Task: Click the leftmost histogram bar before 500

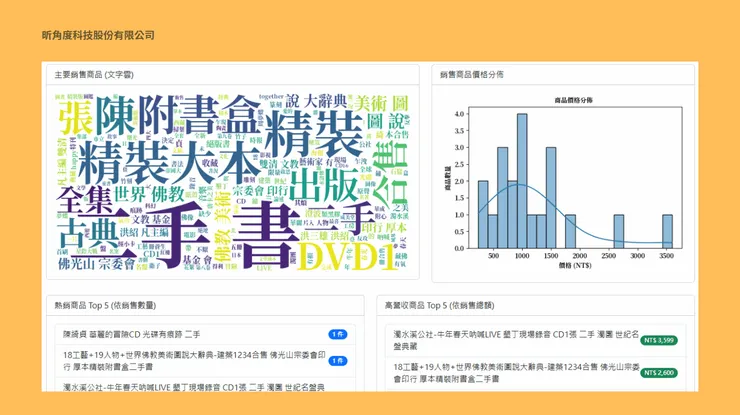Action: [483, 214]
